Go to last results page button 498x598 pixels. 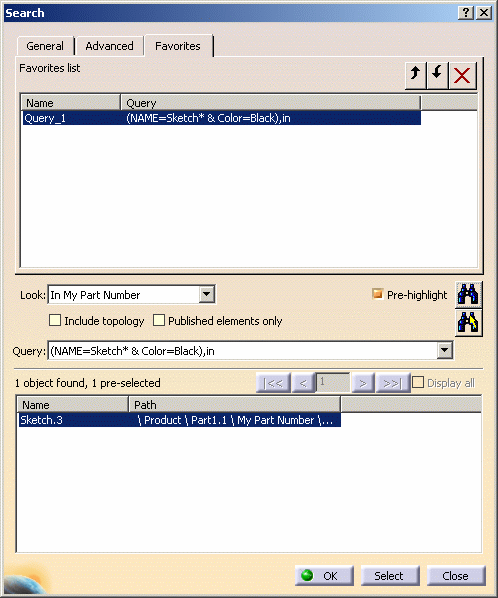392,383
